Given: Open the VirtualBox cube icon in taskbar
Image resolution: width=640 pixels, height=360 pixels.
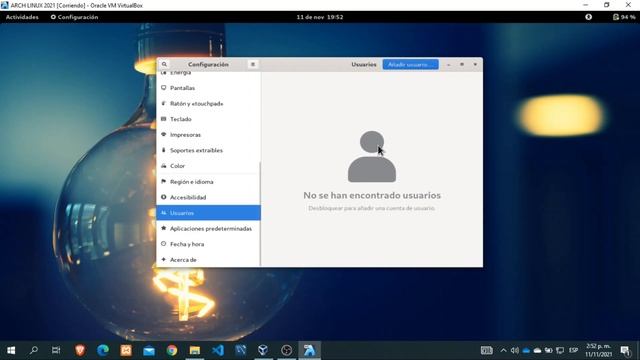Looking at the screenshot, I should [x=263, y=350].
